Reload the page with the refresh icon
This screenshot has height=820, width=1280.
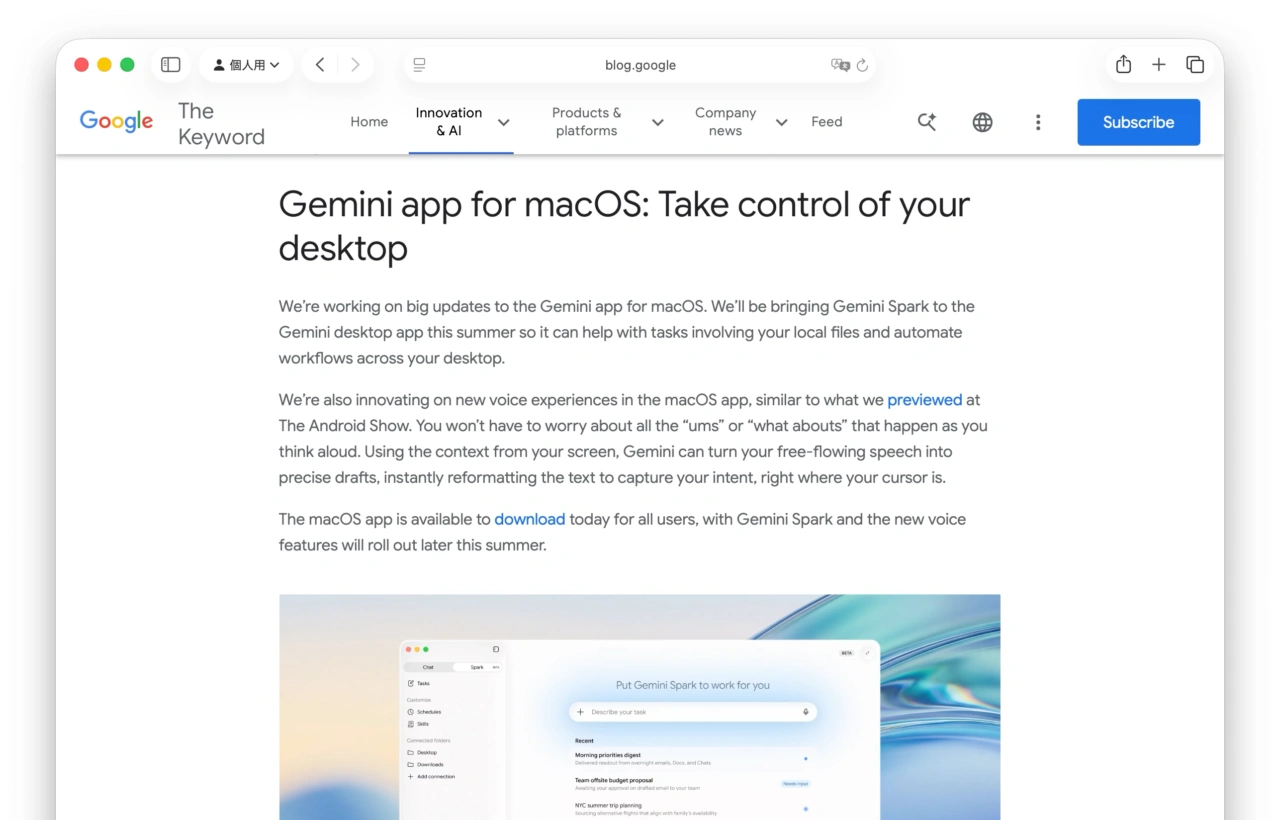coord(862,65)
